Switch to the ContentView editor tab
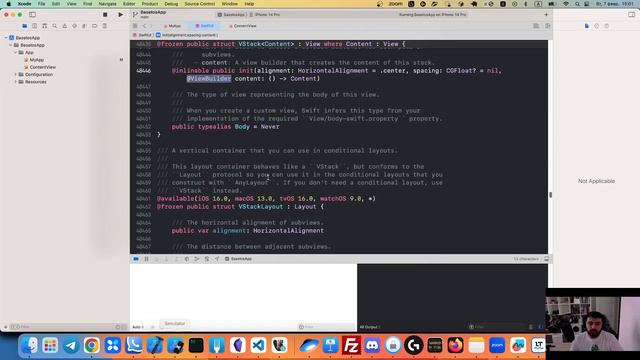This screenshot has height=360, width=640. click(243, 26)
